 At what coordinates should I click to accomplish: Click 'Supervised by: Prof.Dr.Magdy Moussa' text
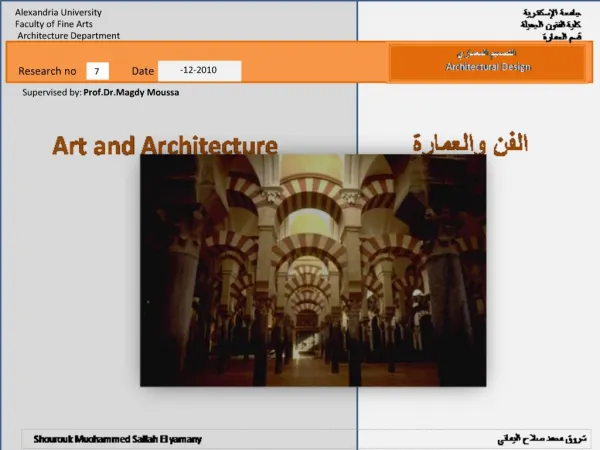tap(101, 92)
